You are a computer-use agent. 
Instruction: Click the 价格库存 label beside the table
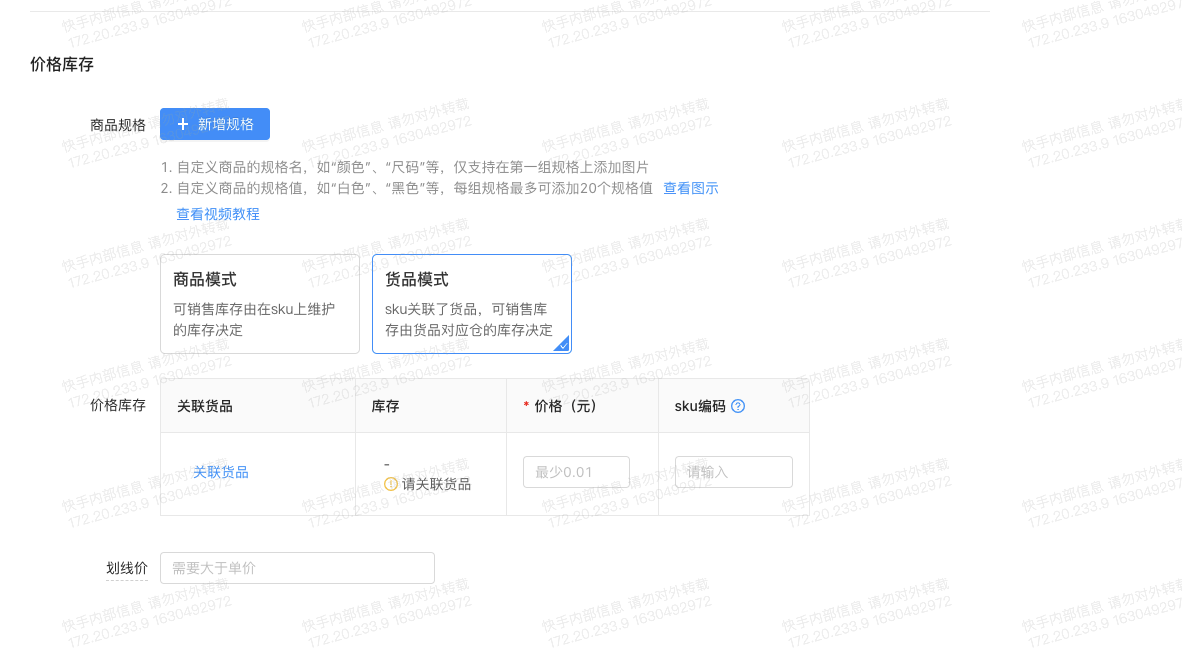click(118, 406)
